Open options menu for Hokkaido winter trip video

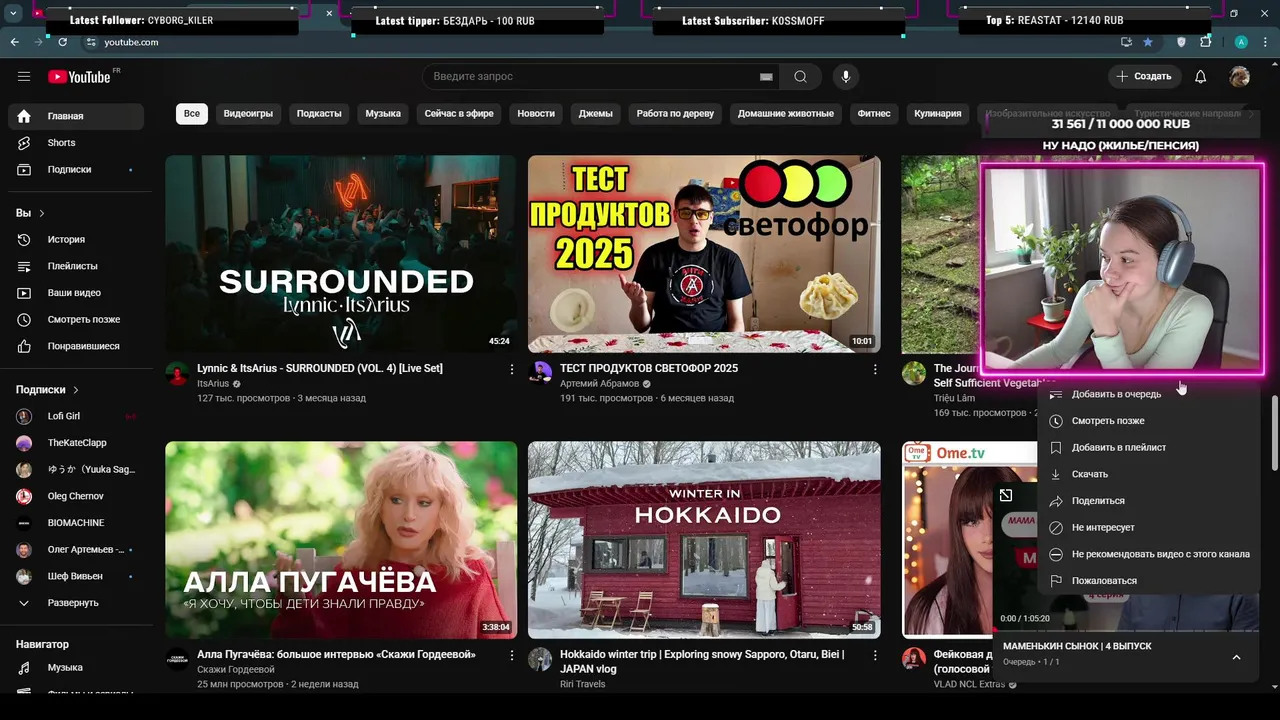pyautogui.click(x=875, y=656)
